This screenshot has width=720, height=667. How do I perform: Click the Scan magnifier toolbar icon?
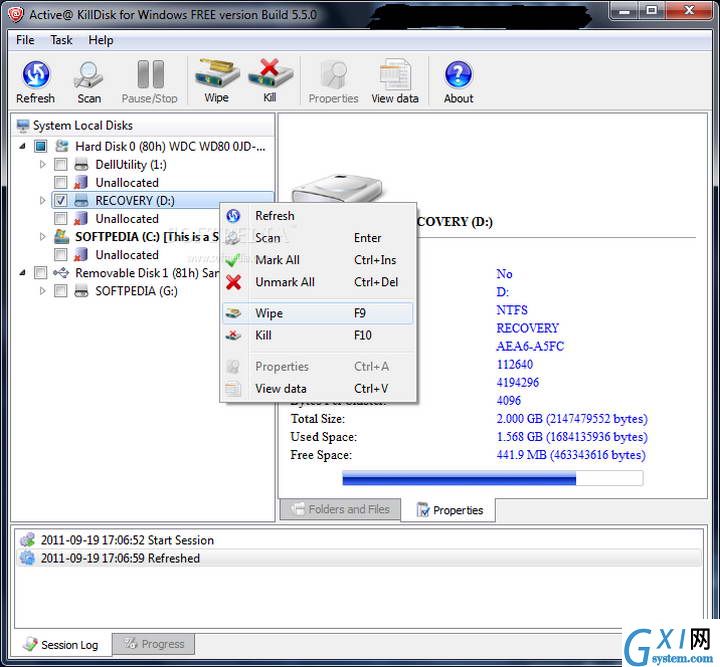[89, 75]
